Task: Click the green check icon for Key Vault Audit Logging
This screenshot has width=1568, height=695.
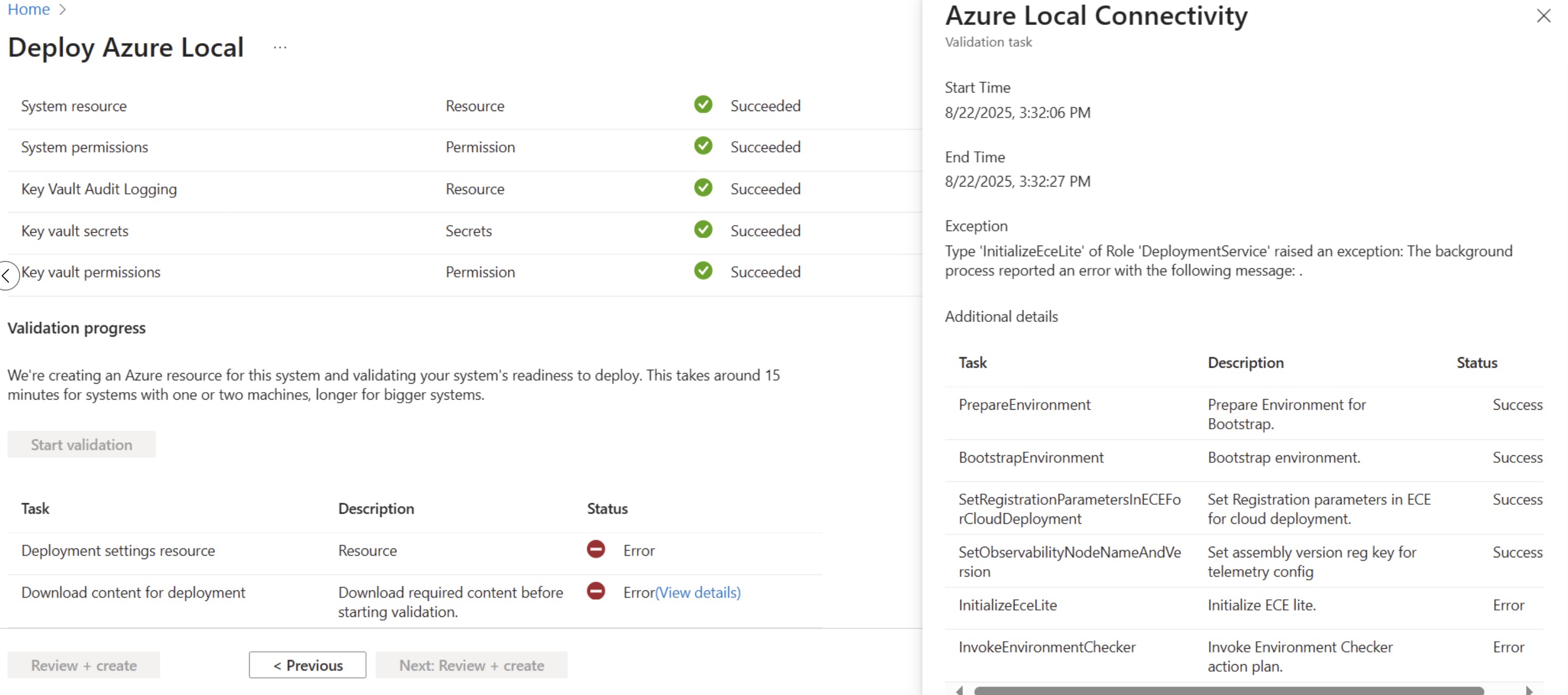Action: [703, 188]
